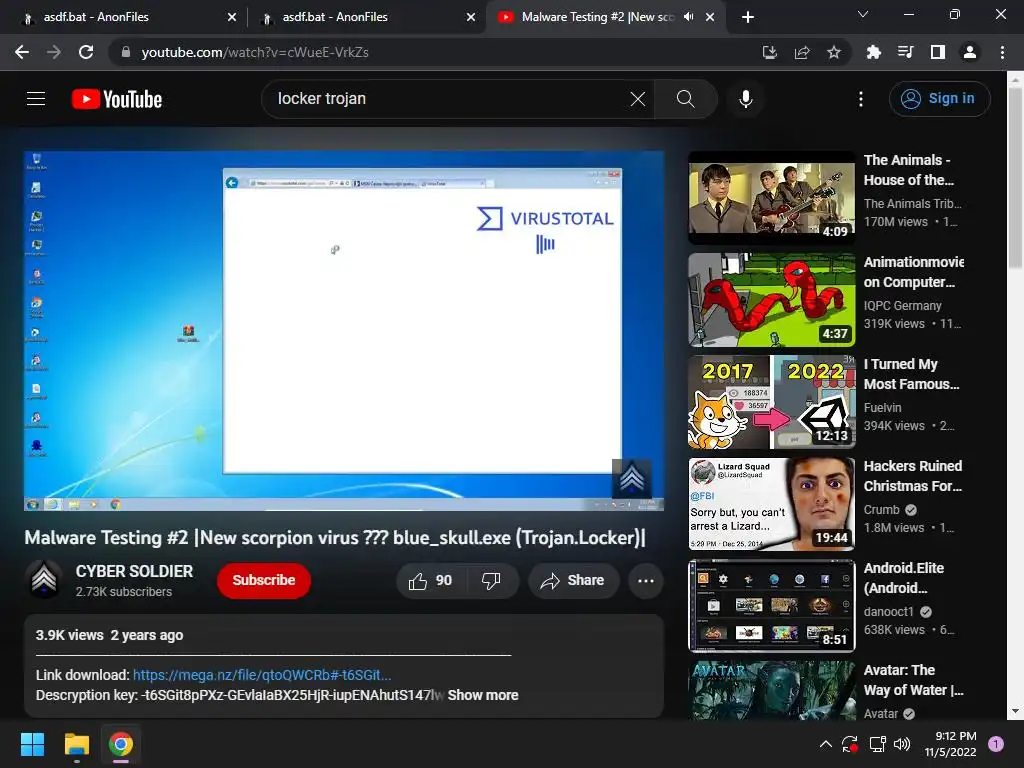Close the Malware Testing tab

click(710, 17)
